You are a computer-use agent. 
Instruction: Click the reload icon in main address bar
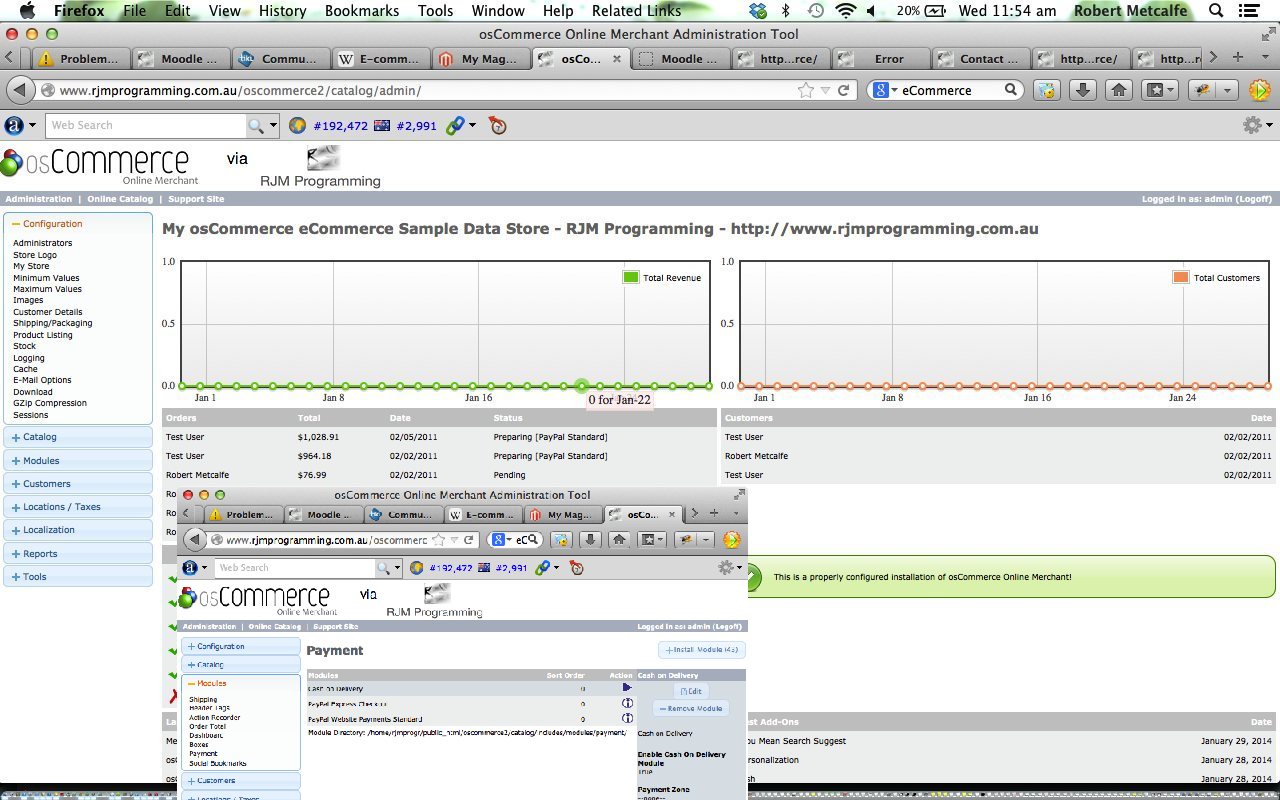844,90
